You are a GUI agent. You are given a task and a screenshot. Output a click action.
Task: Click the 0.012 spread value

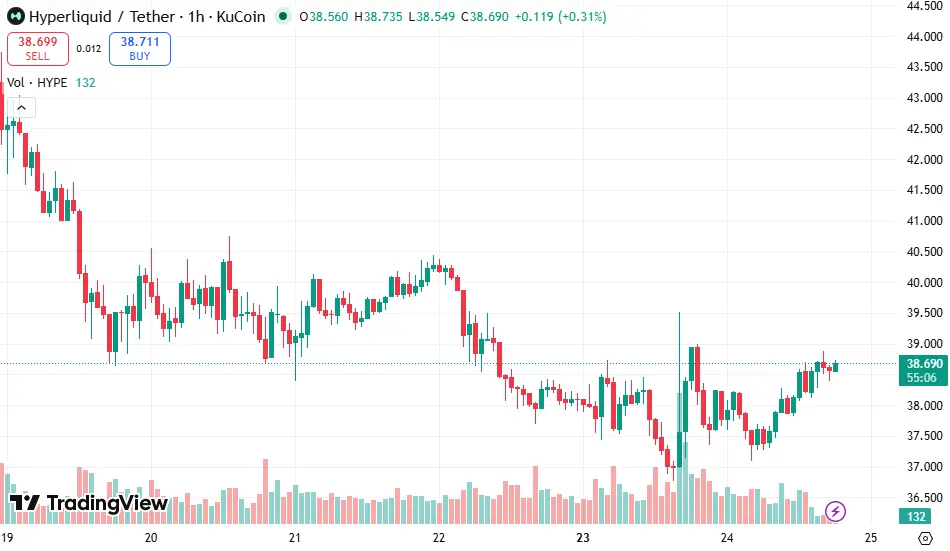coord(89,48)
